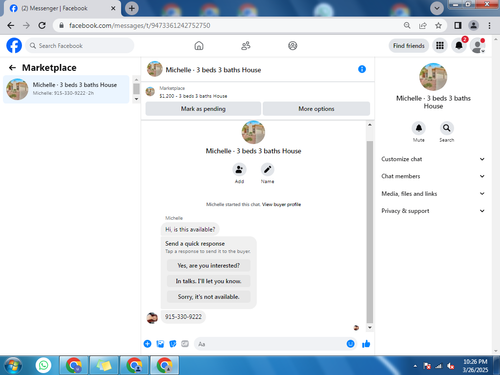The width and height of the screenshot is (500, 375).
Task: Click Find friends button
Action: 409,46
